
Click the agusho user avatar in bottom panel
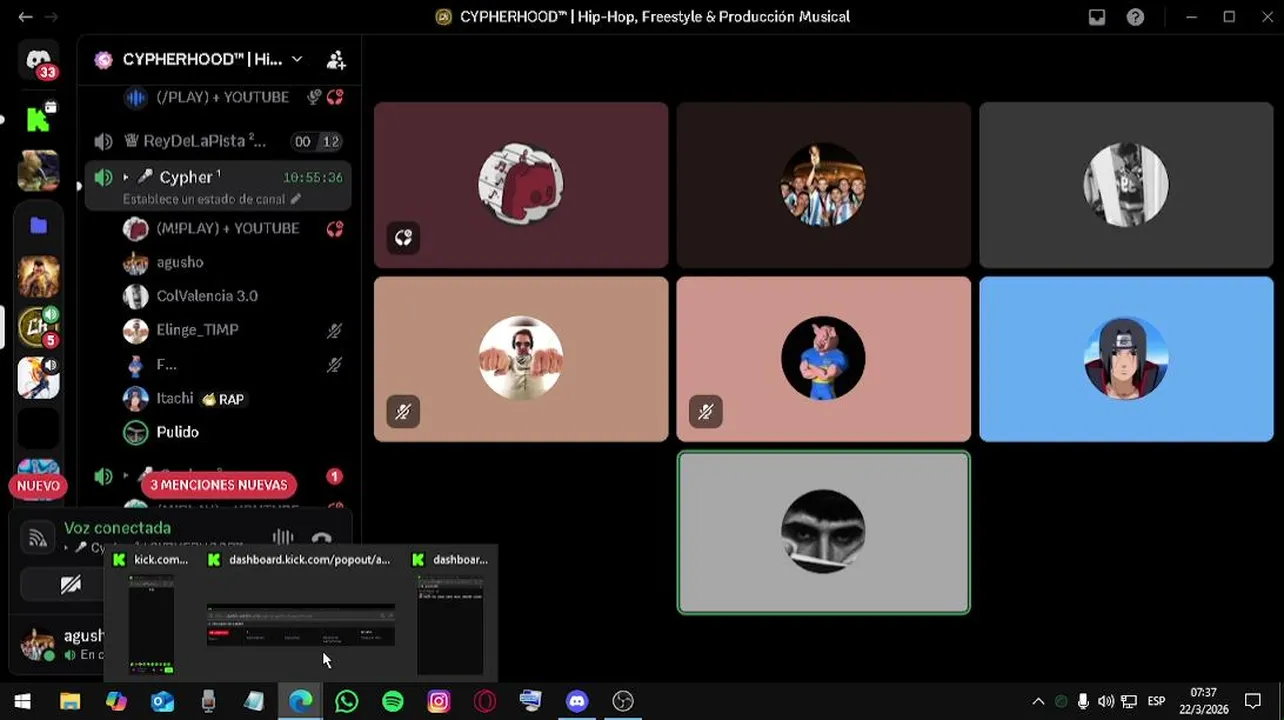pyautogui.click(x=38, y=644)
